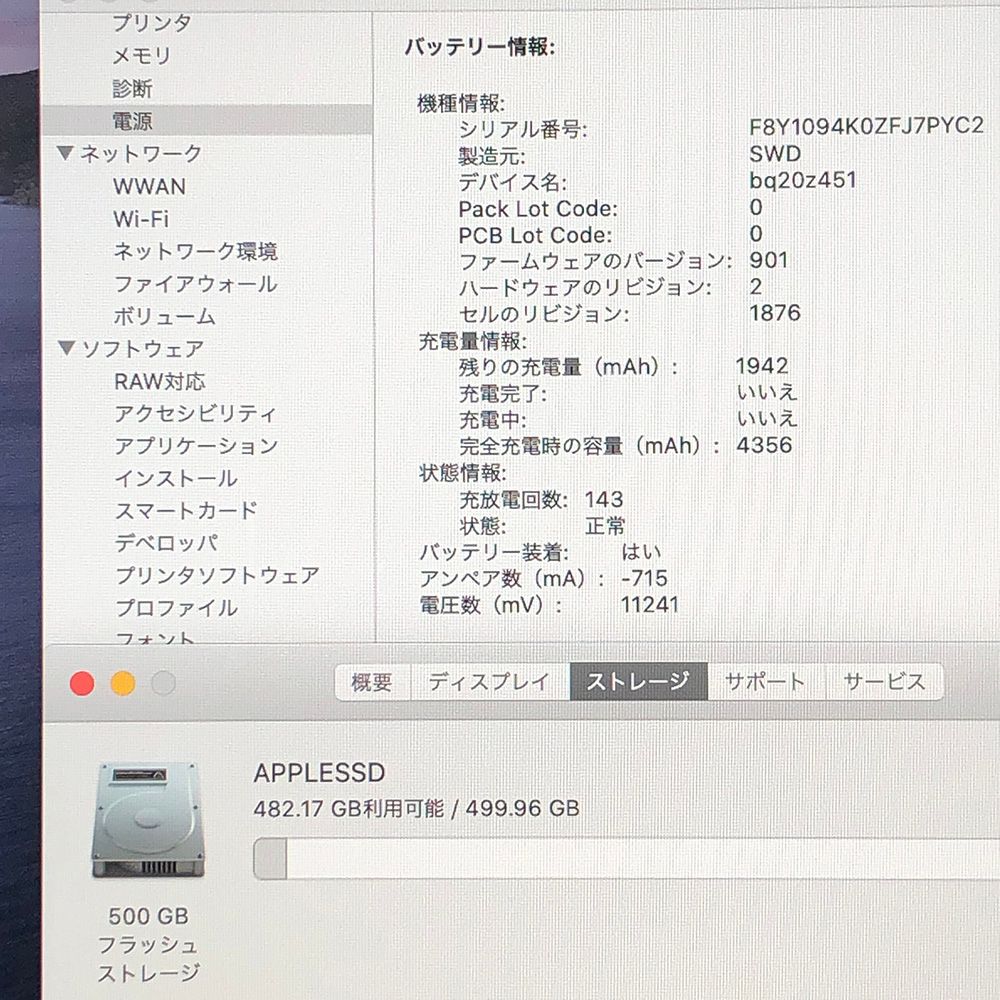
Task: Select 診断 in the sidebar
Action: point(132,88)
